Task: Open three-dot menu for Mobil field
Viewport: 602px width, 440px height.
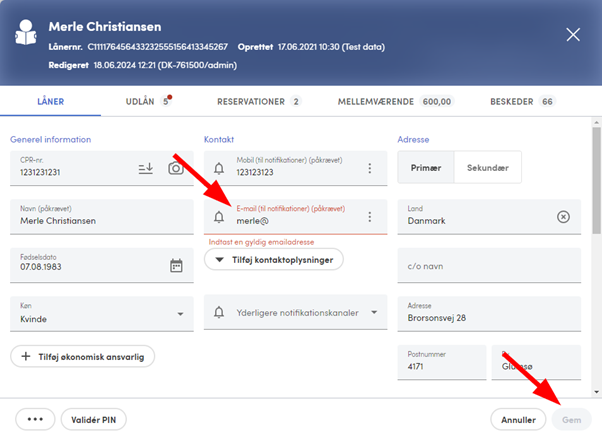Action: pos(369,168)
